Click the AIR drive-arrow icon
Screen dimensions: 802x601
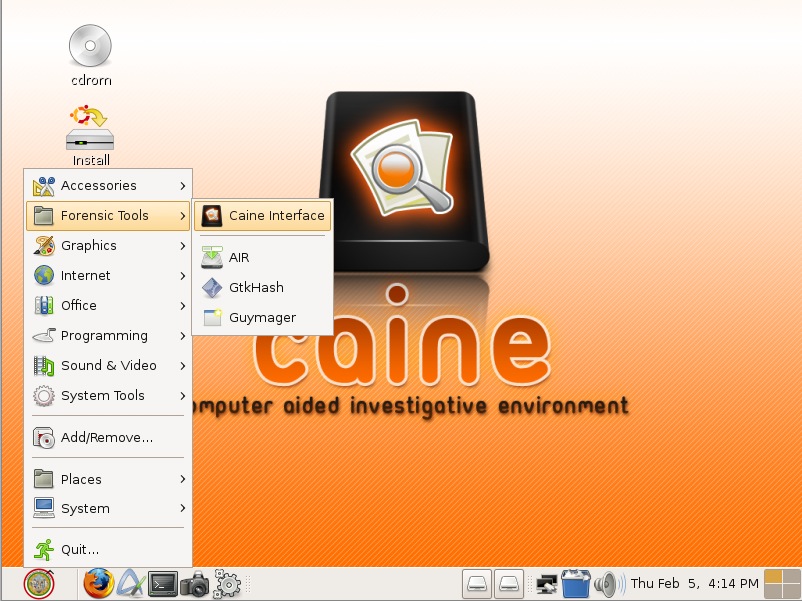coord(212,257)
